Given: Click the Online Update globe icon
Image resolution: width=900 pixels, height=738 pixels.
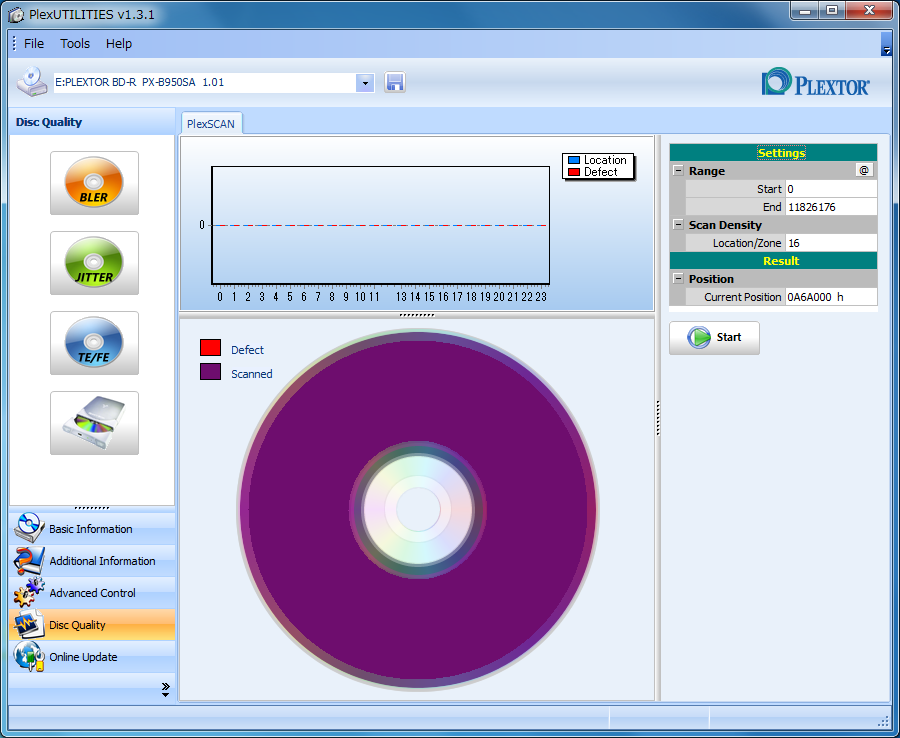Looking at the screenshot, I should click(x=29, y=657).
